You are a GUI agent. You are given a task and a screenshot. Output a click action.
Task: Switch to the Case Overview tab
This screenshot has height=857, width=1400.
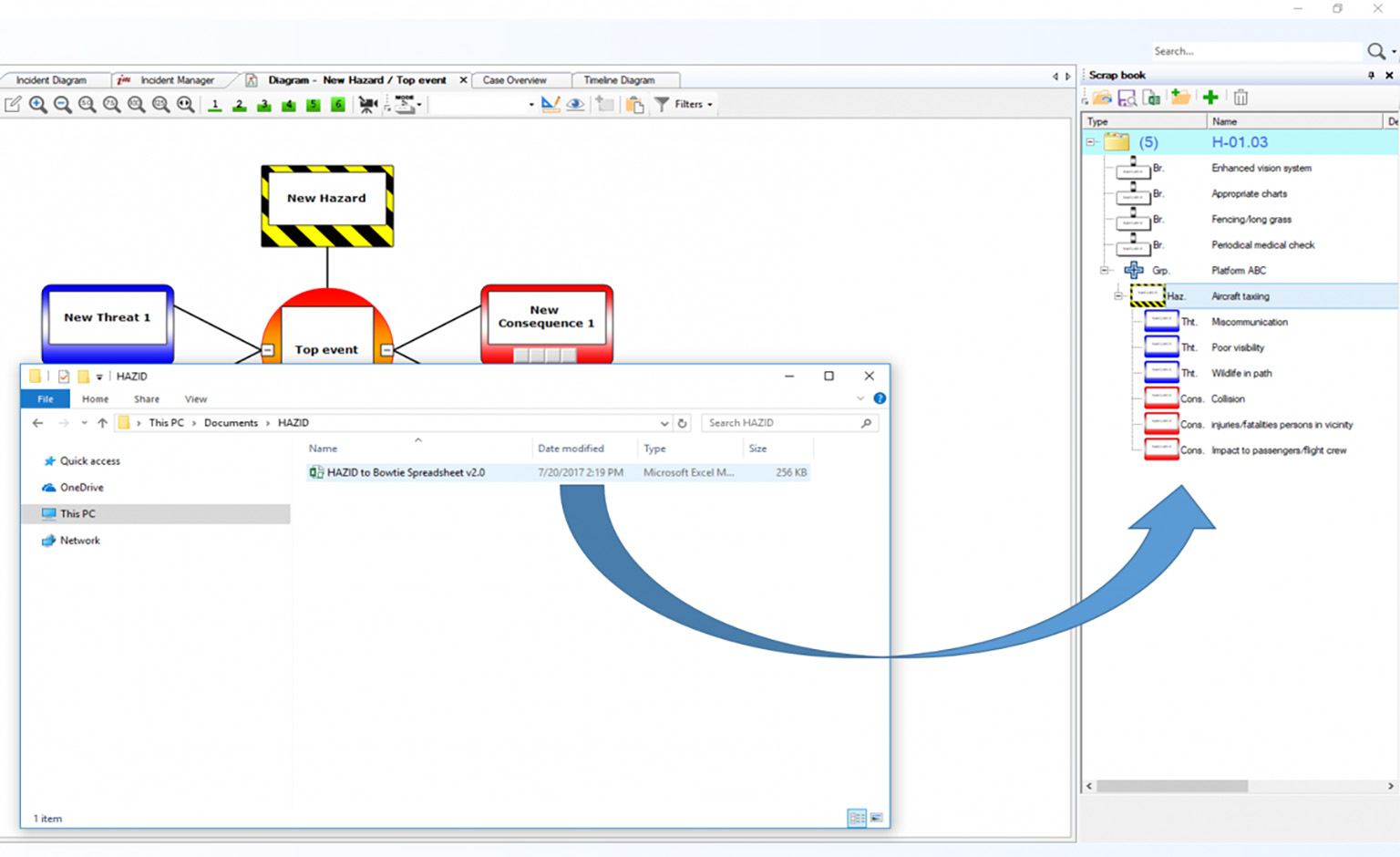[514, 80]
